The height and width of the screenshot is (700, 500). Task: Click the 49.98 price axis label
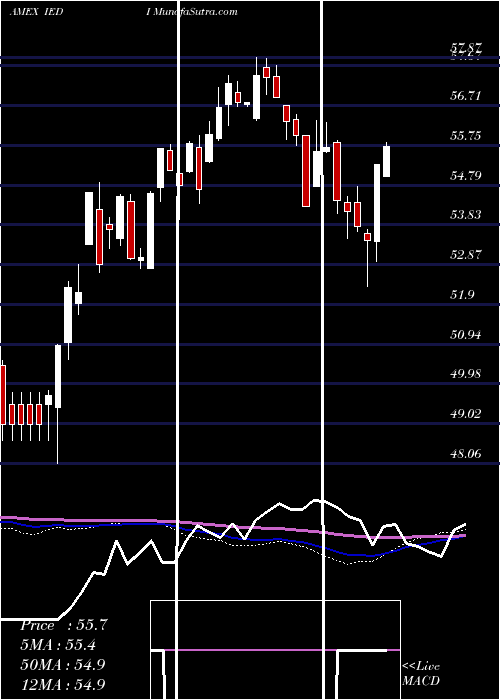coord(466,374)
